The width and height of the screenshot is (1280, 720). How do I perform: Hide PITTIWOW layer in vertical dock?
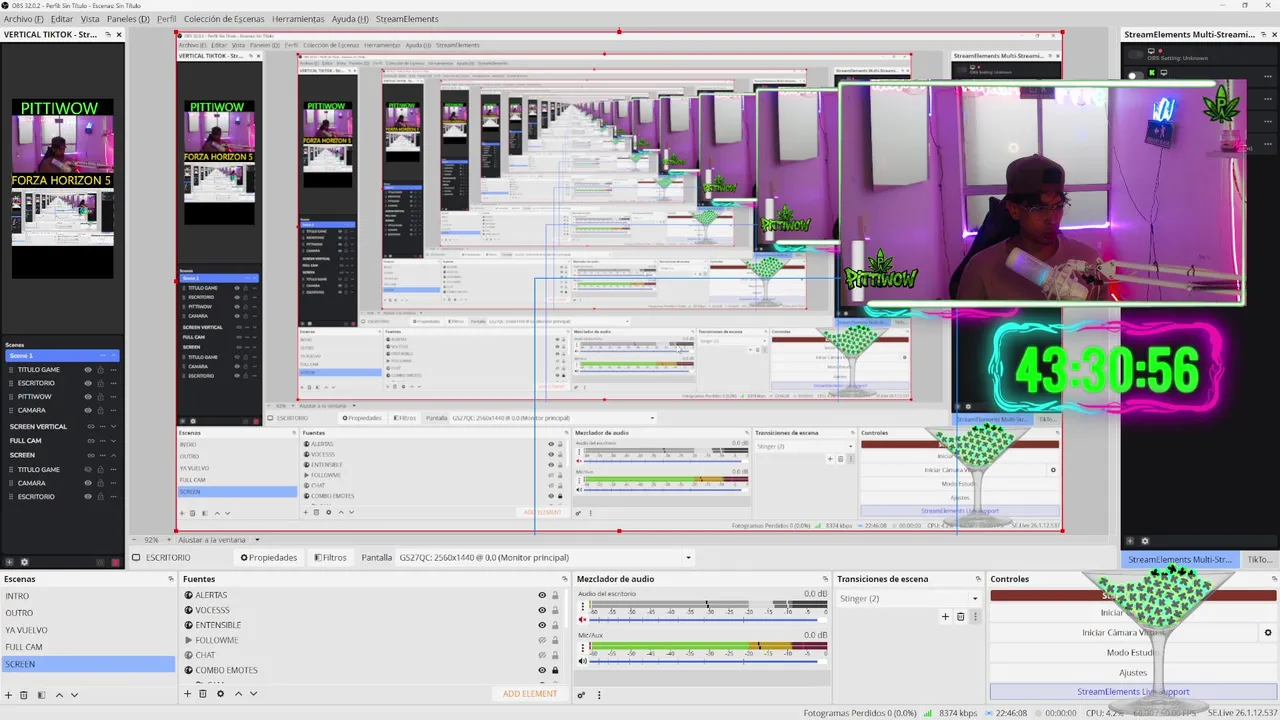pos(88,397)
